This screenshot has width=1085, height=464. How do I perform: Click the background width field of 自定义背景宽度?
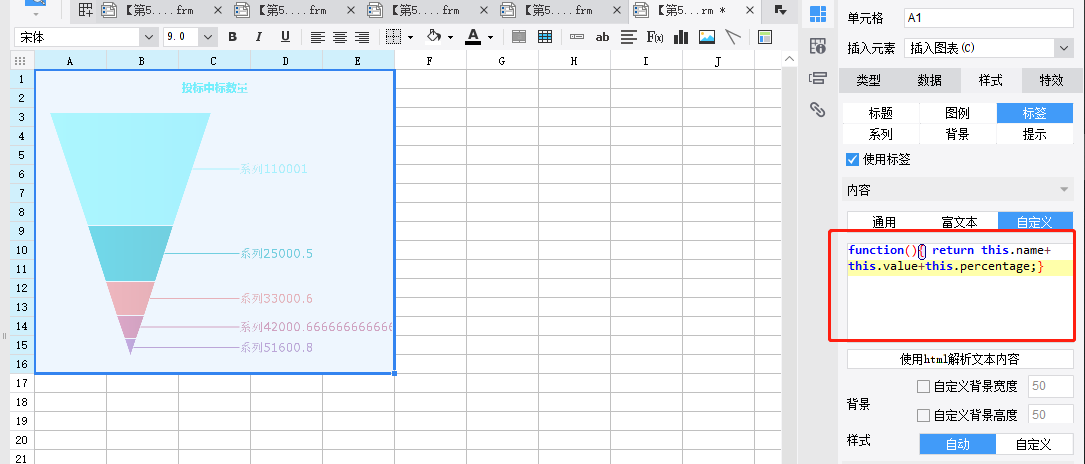coord(1051,387)
